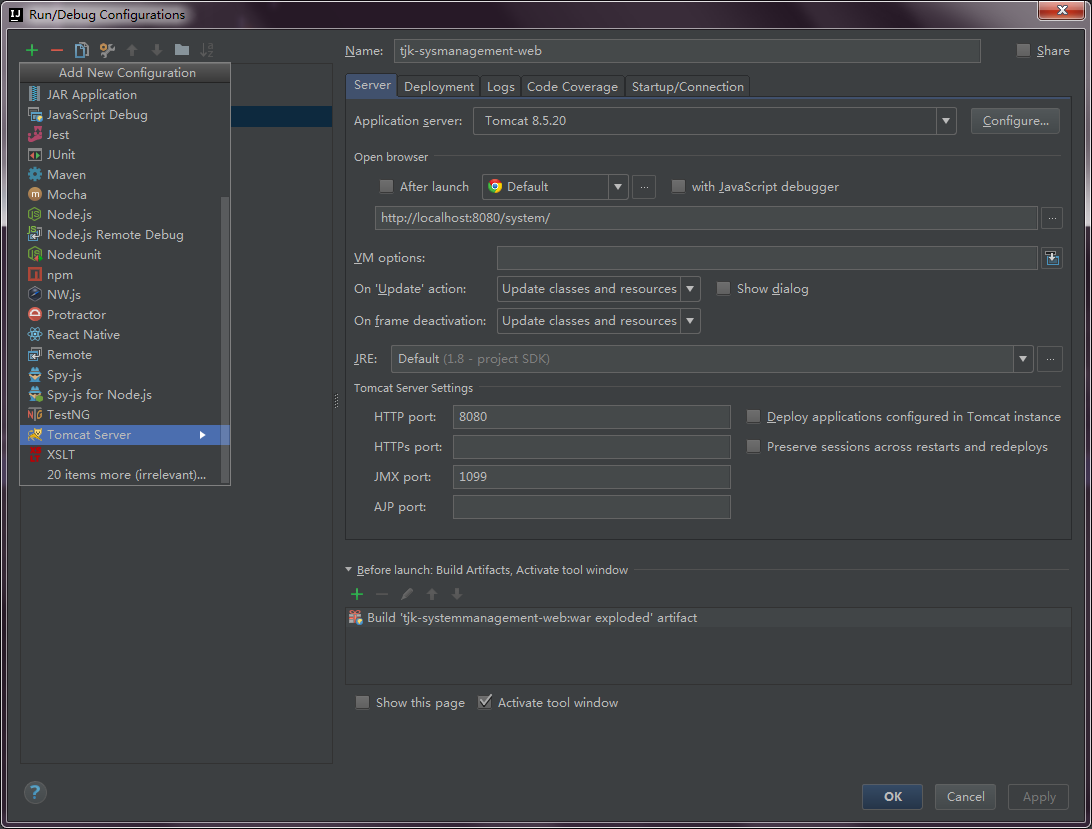The width and height of the screenshot is (1092, 829).
Task: Open the Default browser dropdown
Action: [617, 187]
